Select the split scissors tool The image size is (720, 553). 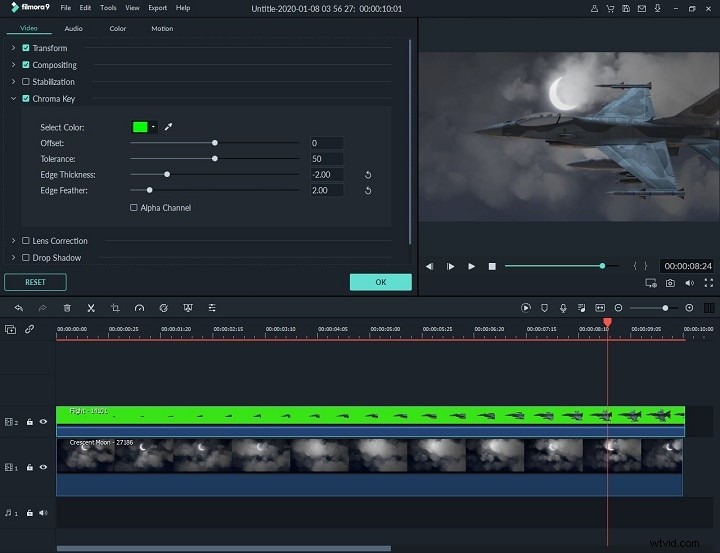click(x=91, y=308)
